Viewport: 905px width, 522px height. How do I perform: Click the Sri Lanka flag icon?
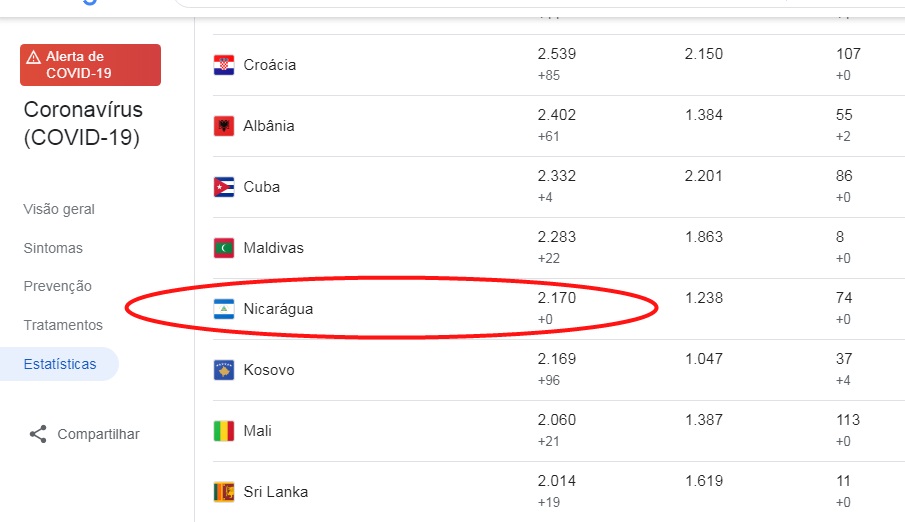(224, 492)
